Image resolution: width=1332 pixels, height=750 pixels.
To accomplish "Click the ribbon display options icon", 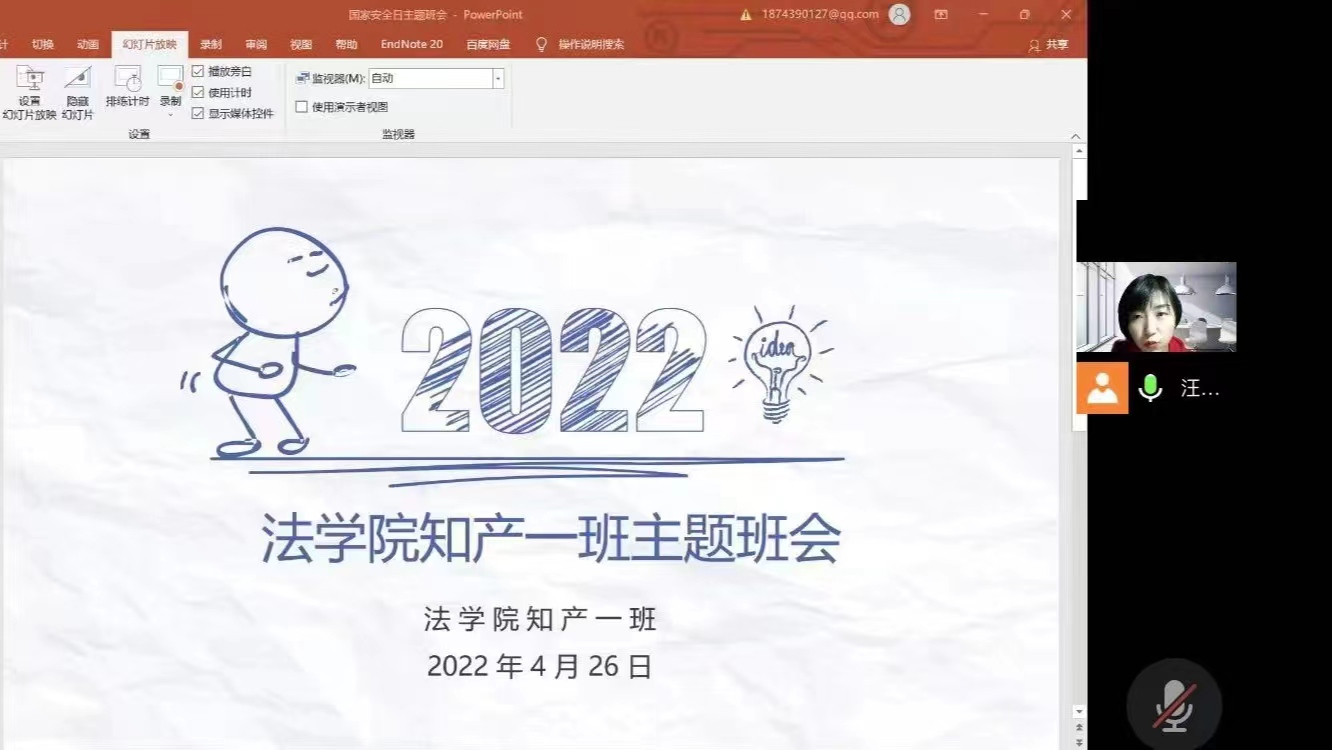I will coord(941,15).
